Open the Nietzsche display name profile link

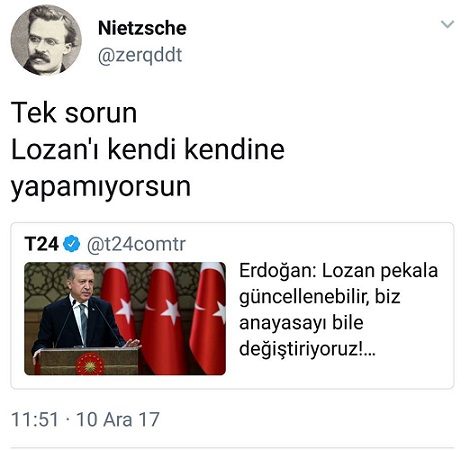[142, 28]
